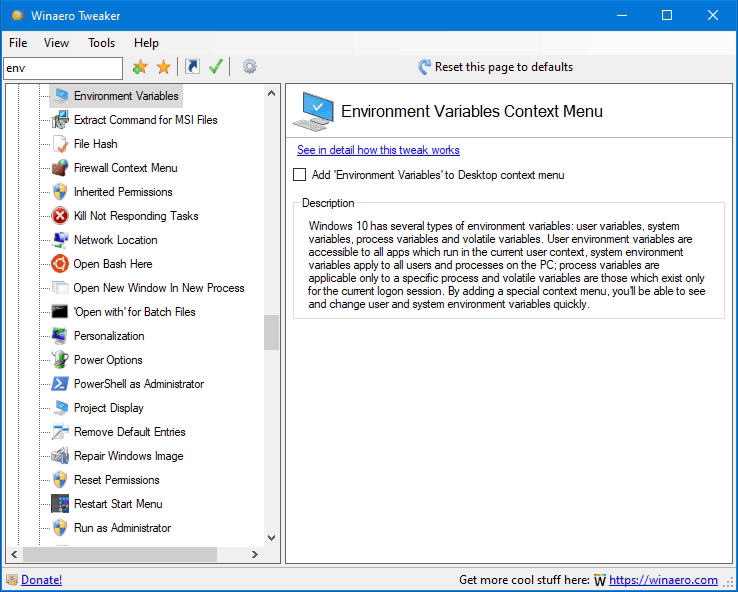Screen dimensions: 738x592
Task: Click the Winaero W logo in status bar
Action: (600, 580)
